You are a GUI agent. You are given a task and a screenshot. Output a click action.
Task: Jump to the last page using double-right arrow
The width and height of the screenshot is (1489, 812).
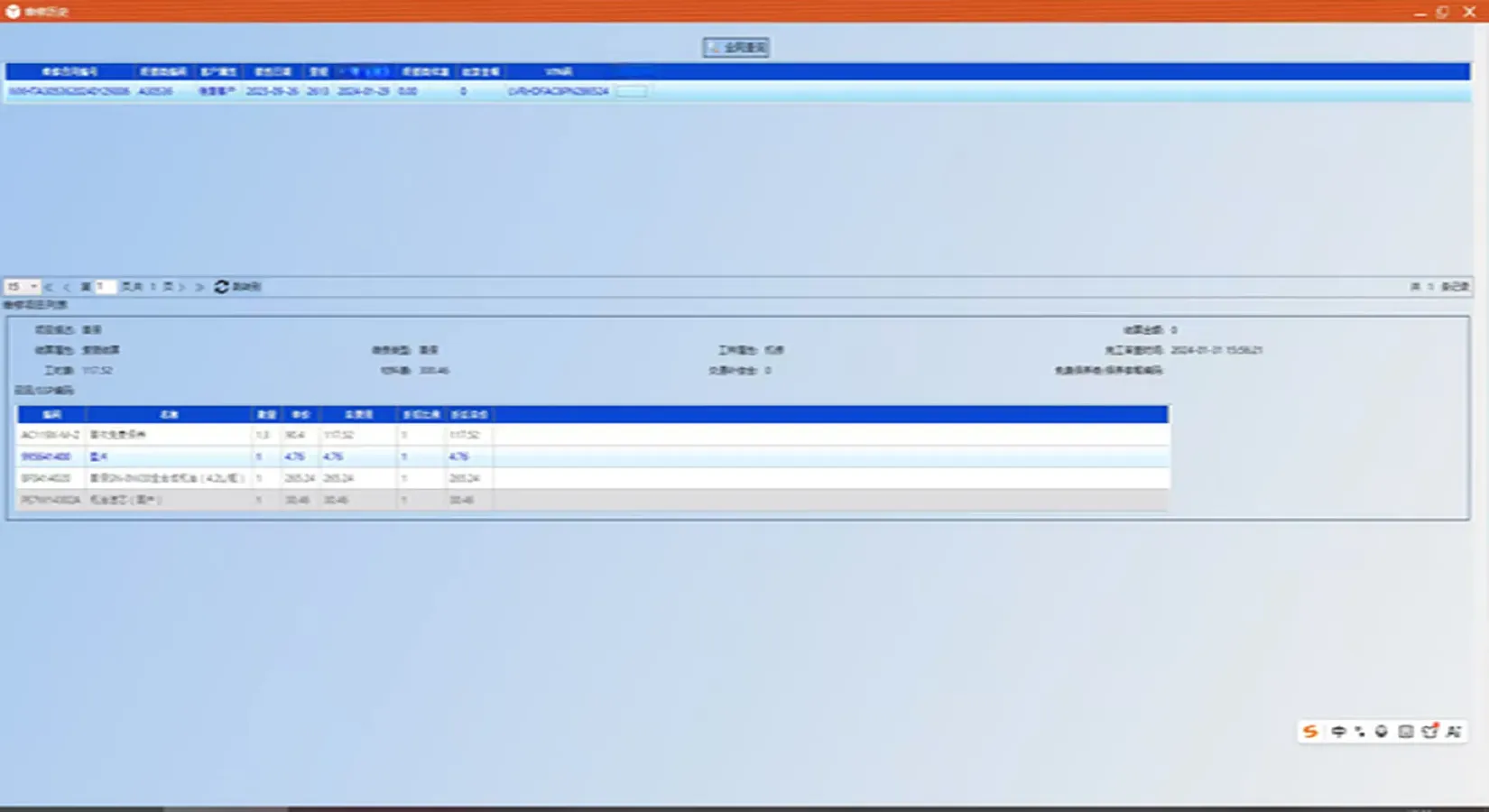pyautogui.click(x=199, y=287)
